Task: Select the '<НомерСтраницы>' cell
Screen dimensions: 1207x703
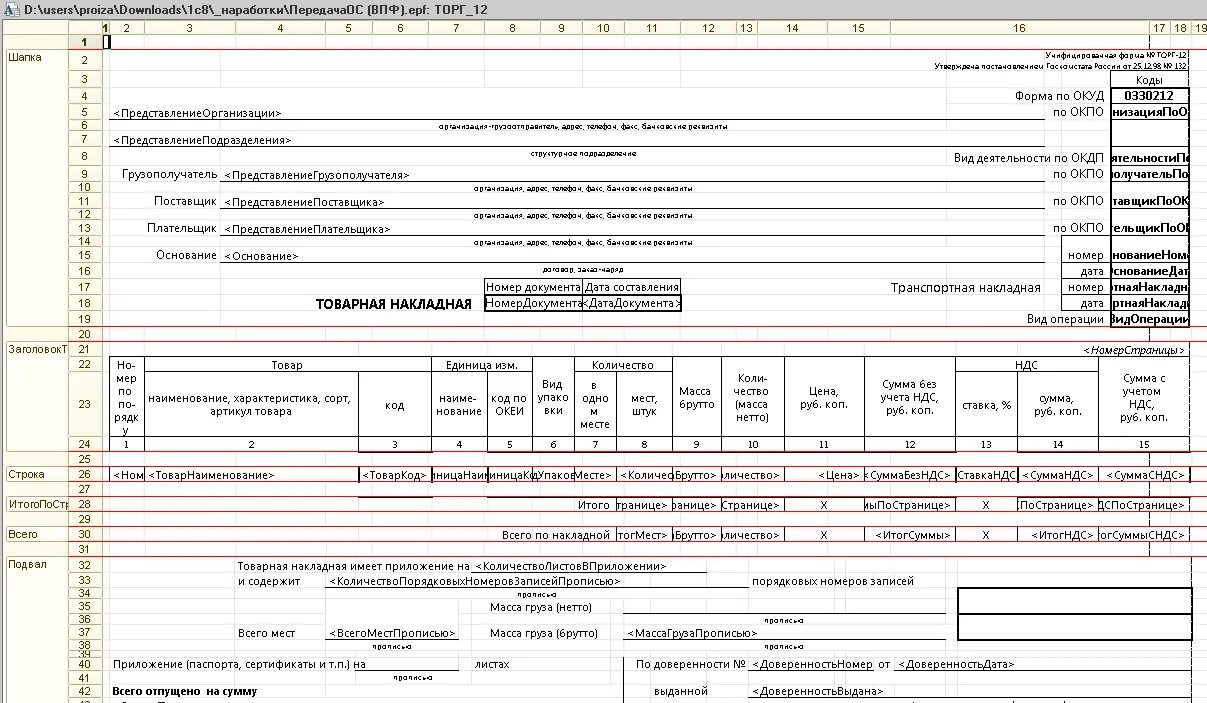Action: click(x=1135, y=351)
